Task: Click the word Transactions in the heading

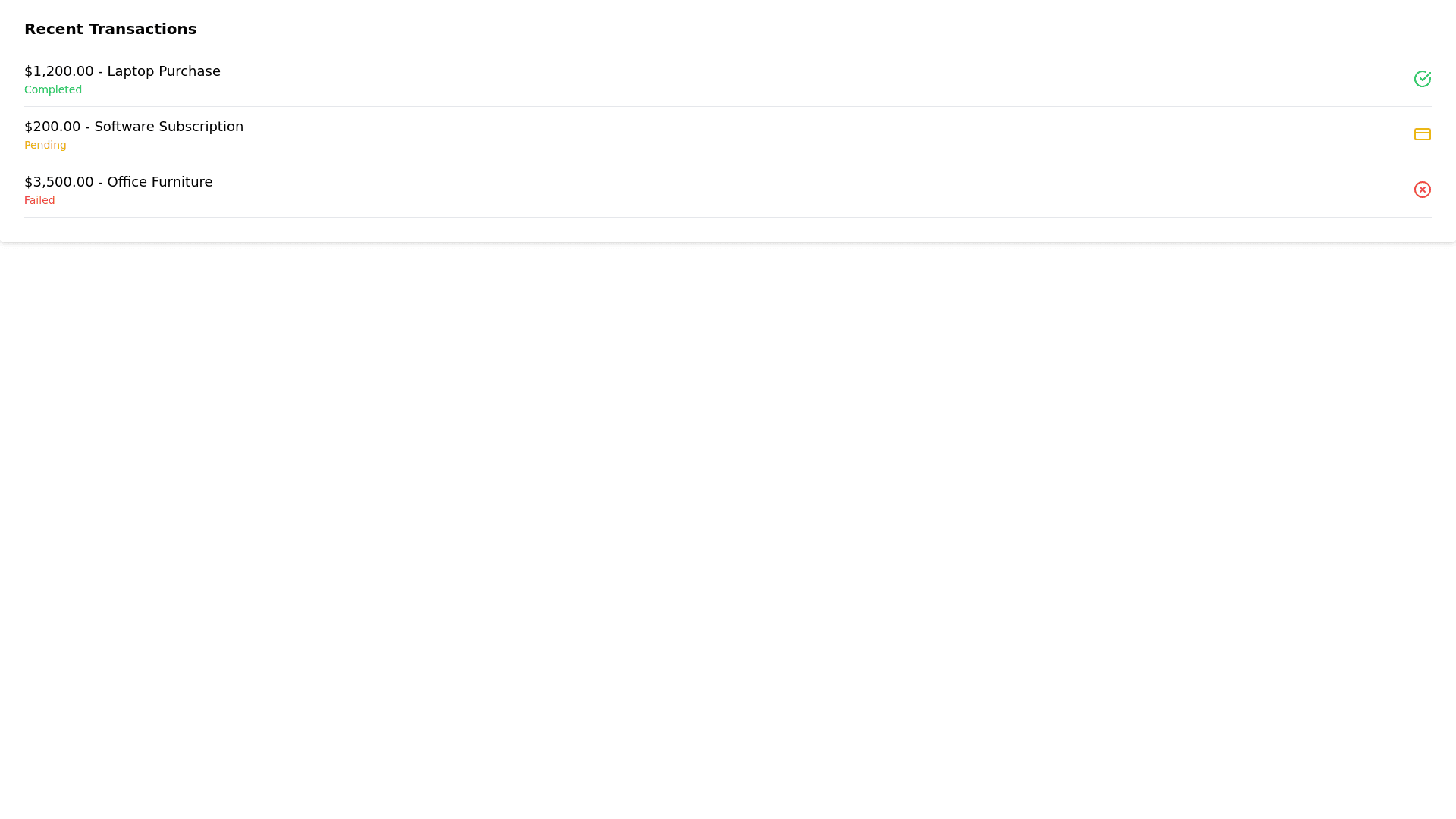Action: [x=143, y=29]
